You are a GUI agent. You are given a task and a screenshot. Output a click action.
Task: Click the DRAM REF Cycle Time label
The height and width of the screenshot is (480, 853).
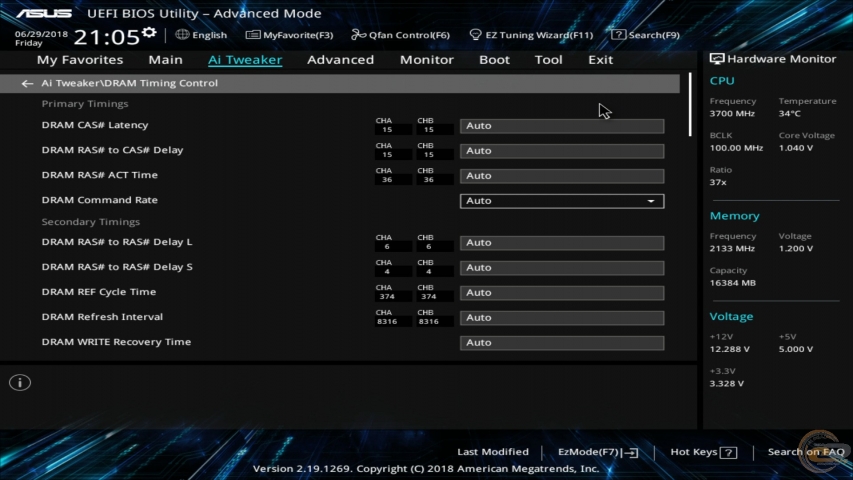[98, 292]
